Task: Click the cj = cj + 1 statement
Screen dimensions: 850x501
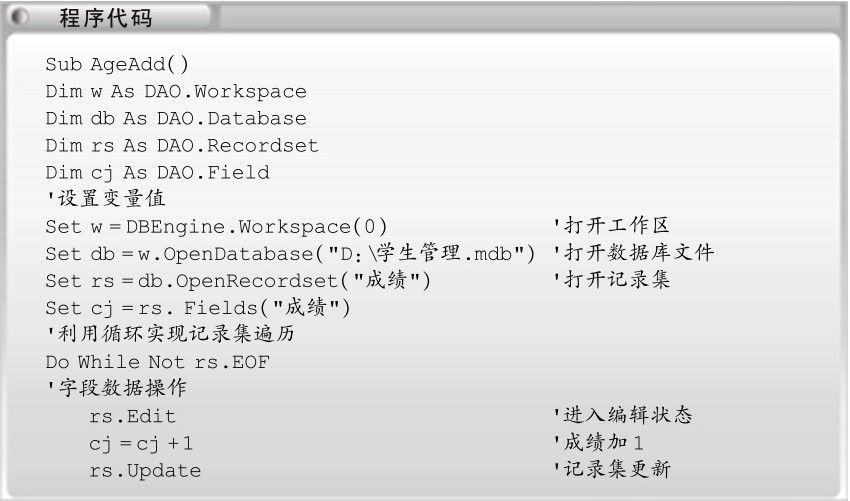Action: [x=141, y=444]
